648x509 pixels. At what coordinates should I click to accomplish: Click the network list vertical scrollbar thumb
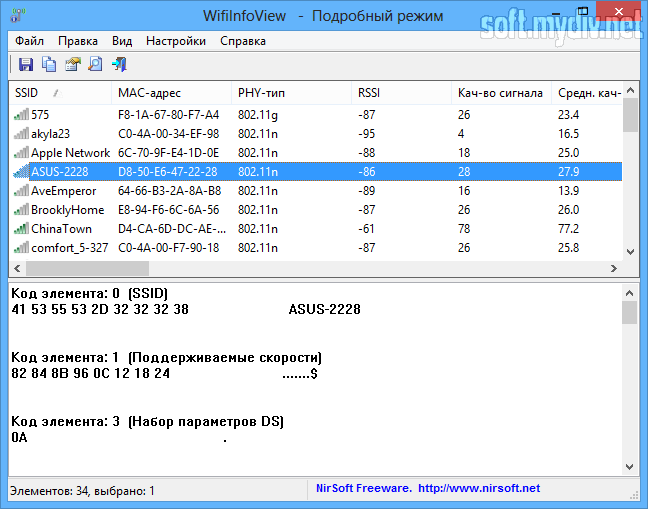pos(630,115)
